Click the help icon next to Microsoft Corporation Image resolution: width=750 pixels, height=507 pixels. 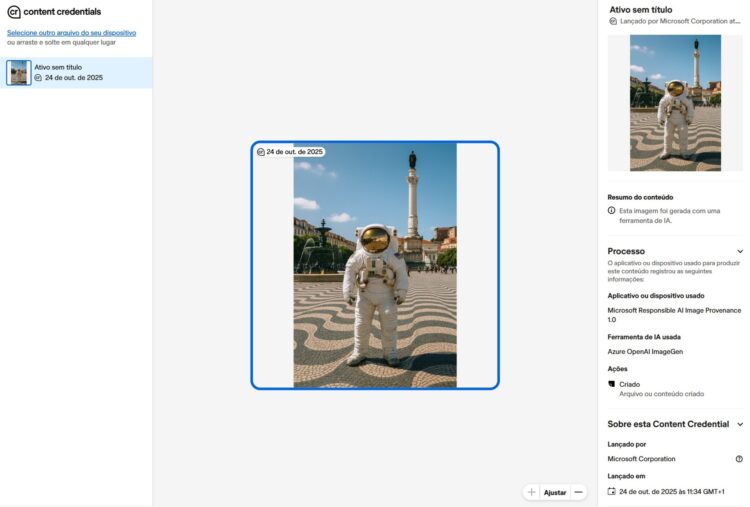(739, 459)
